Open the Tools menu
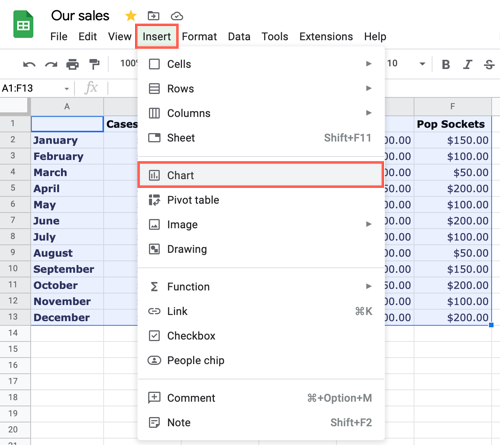The height and width of the screenshot is (445, 500). [x=275, y=36]
